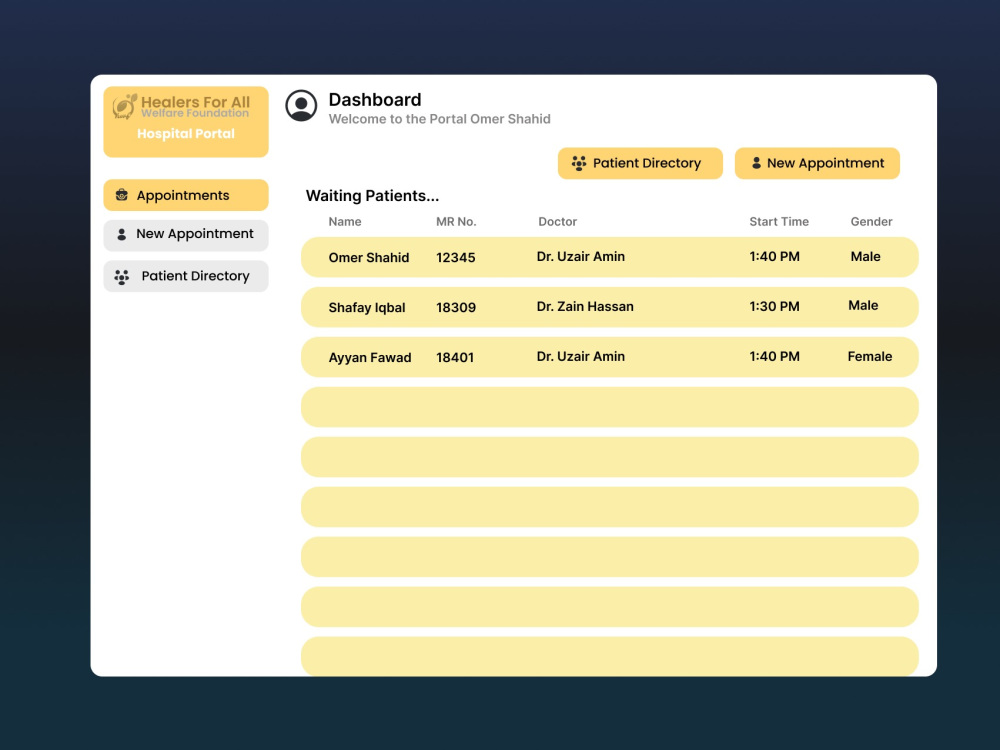This screenshot has width=1000, height=750.
Task: Create a New Appointment using top button
Action: click(x=817, y=163)
